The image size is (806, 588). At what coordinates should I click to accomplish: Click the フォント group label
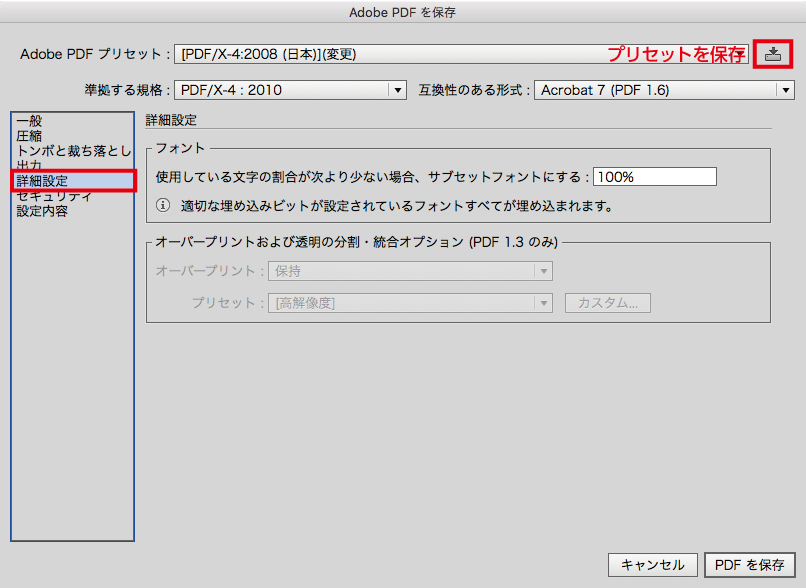[x=180, y=148]
